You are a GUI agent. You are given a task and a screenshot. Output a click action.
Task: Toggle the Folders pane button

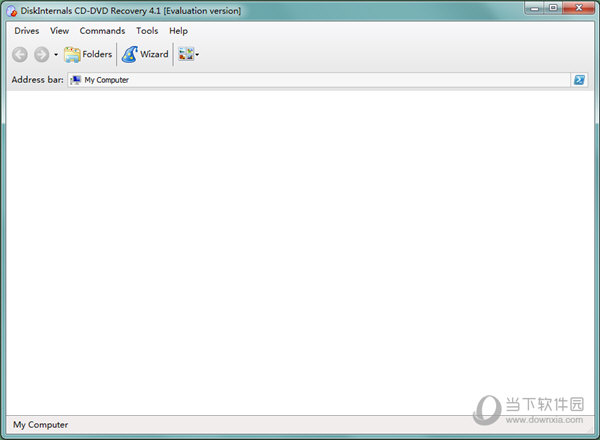[x=88, y=54]
